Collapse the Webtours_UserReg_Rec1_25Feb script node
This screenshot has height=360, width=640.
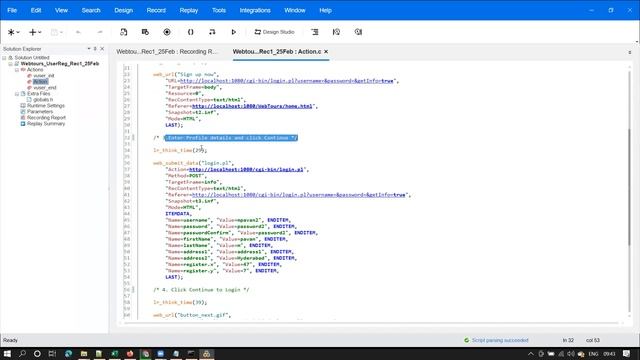[11, 64]
